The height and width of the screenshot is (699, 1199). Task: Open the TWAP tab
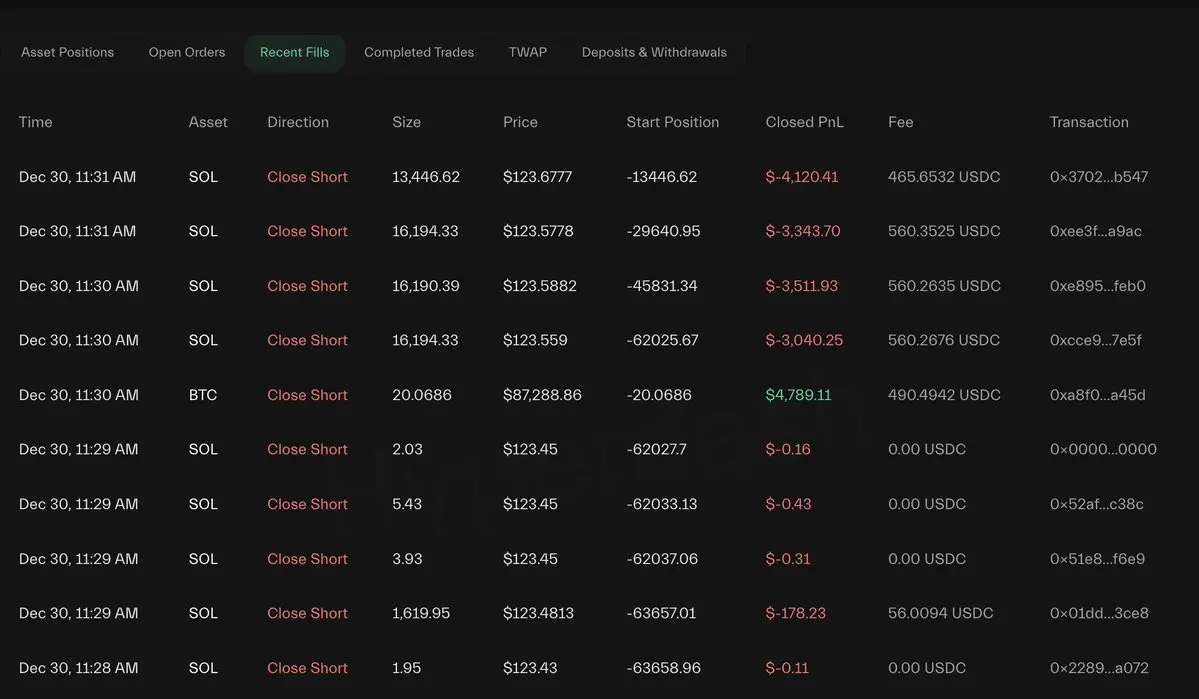528,52
